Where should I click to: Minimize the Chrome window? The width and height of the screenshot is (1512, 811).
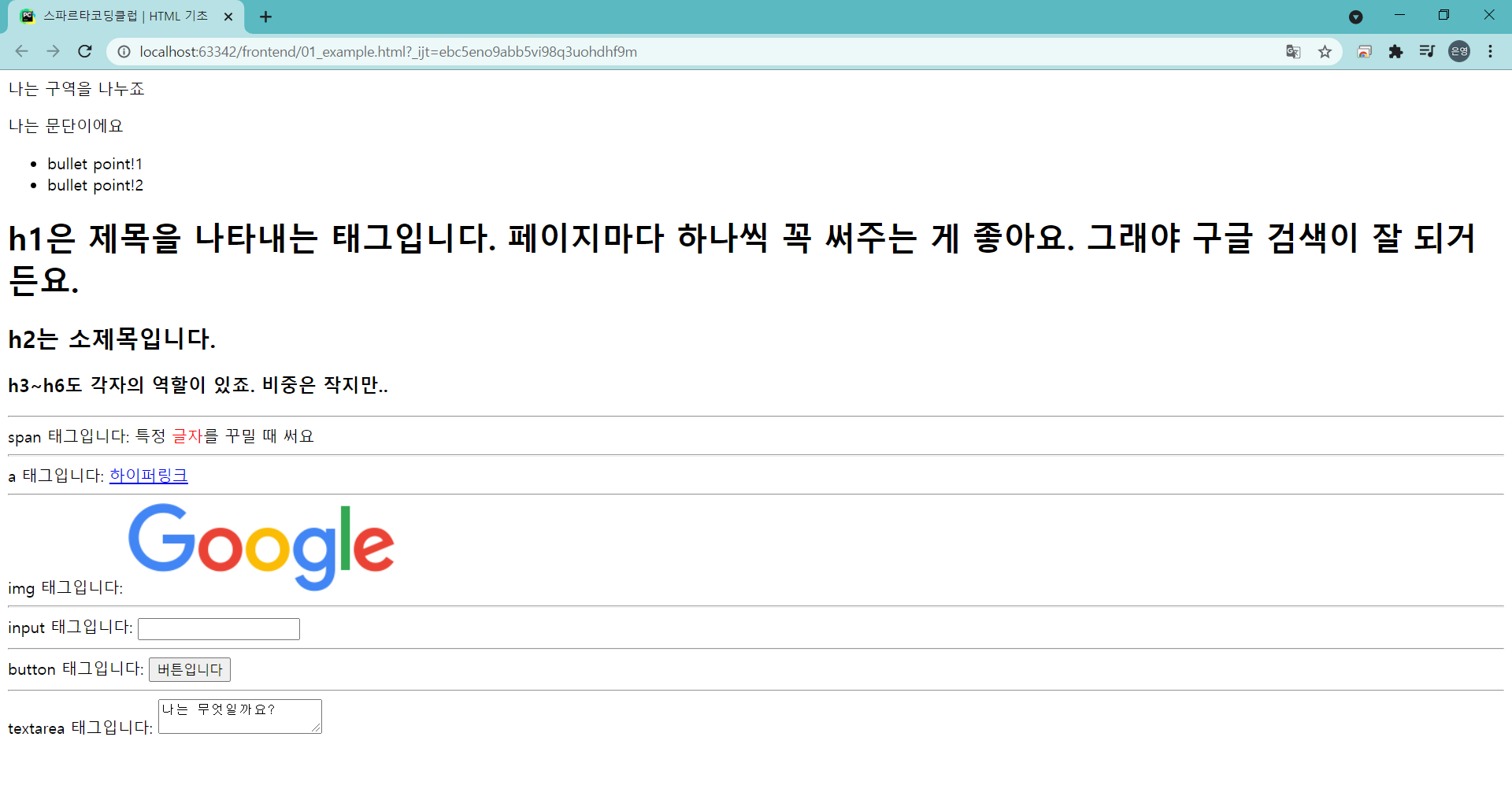tap(1399, 15)
